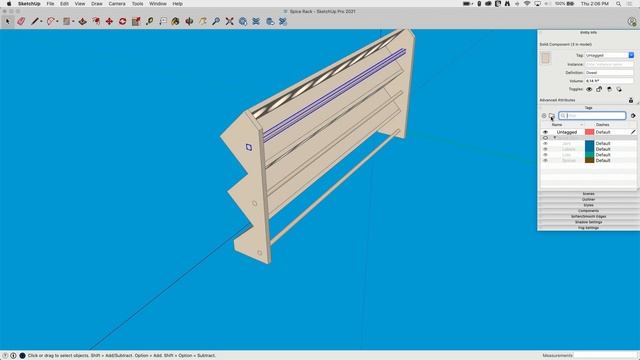Collapse the tag folder disclosure triangle
This screenshot has width=640, height=360.
pos(554,138)
